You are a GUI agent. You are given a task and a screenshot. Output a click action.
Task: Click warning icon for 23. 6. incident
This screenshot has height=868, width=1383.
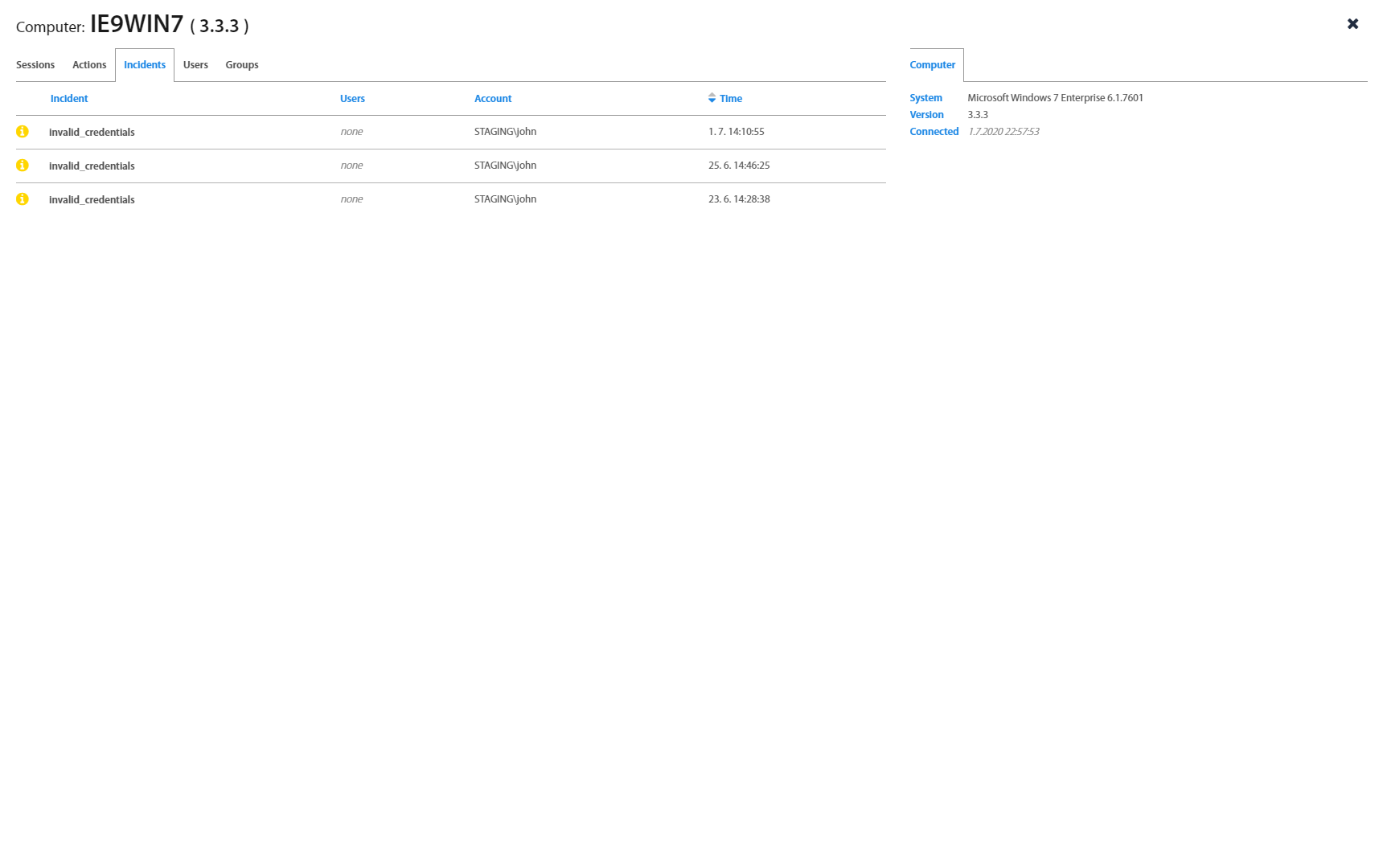pyautogui.click(x=23, y=199)
